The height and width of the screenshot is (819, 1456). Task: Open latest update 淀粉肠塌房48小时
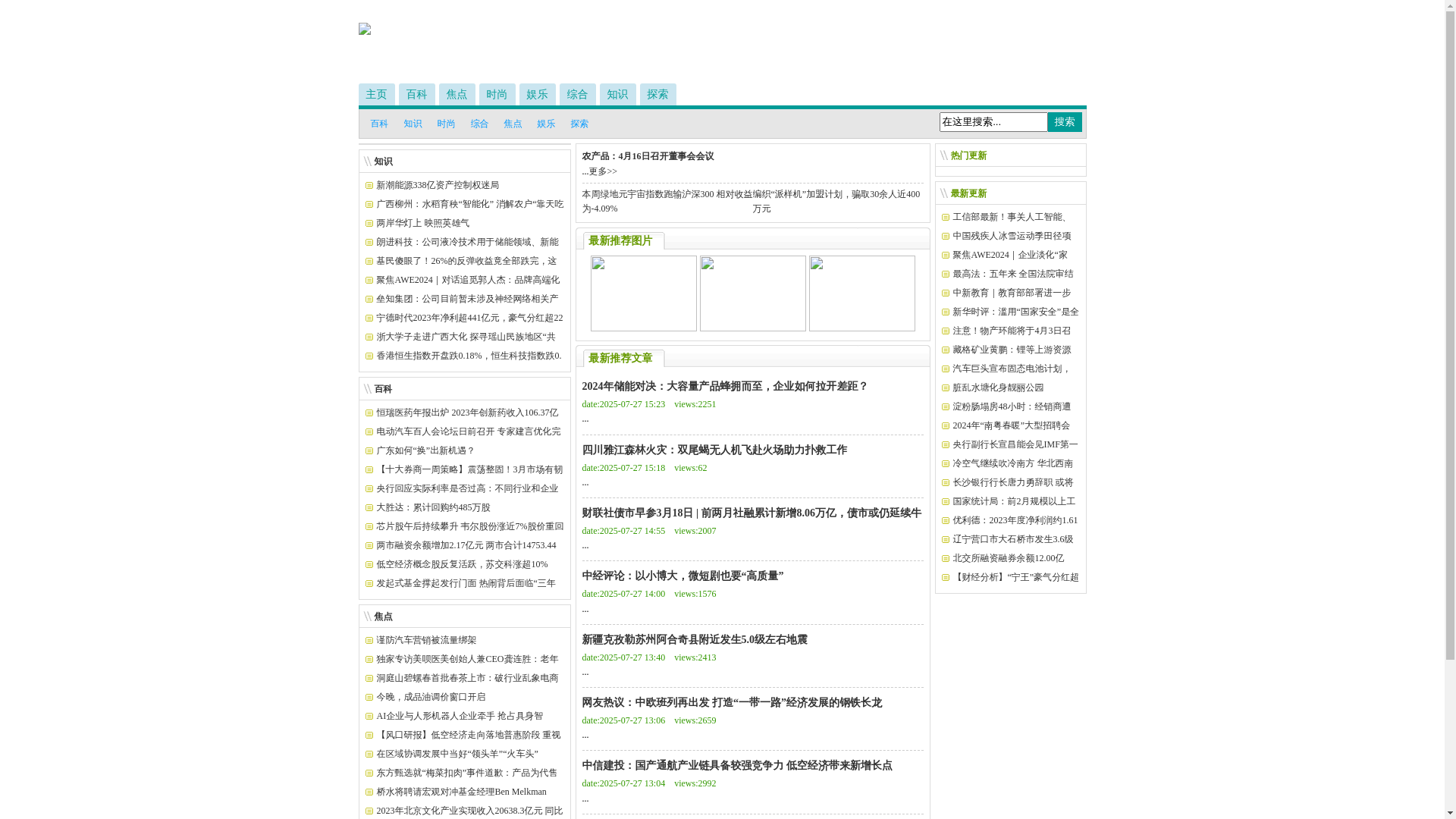pyautogui.click(x=1012, y=406)
